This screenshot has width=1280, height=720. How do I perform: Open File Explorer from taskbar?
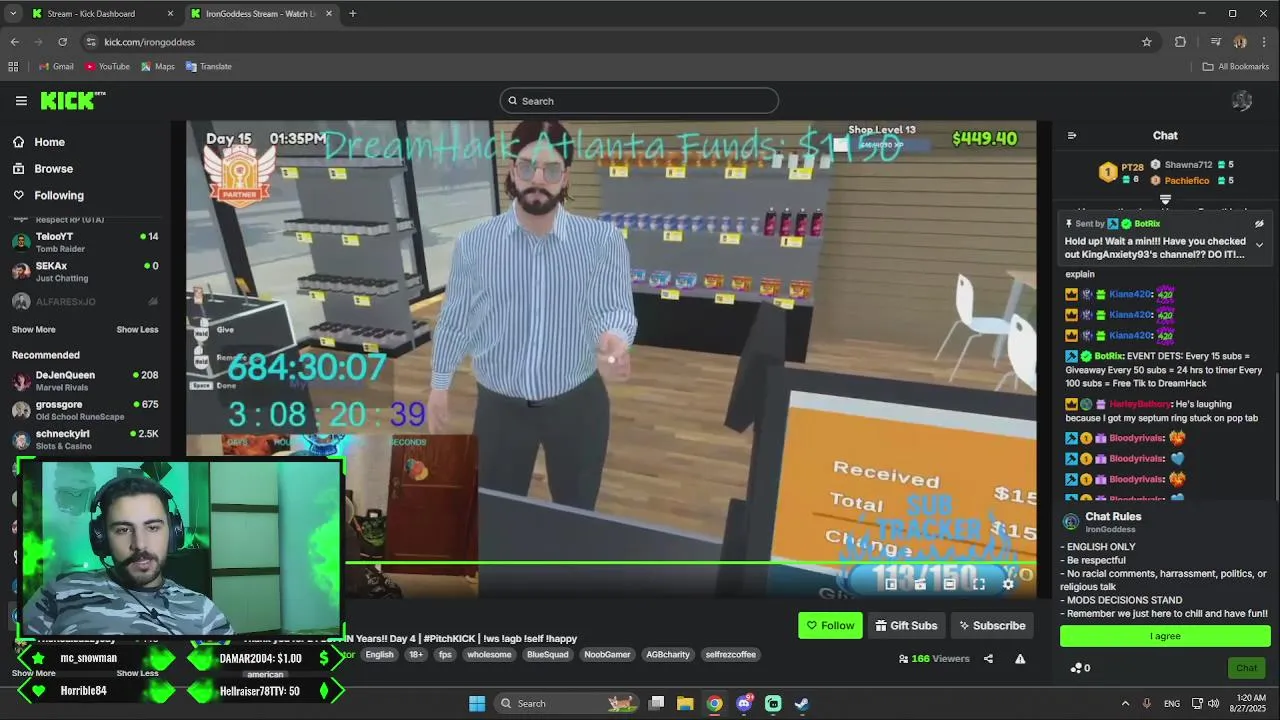685,704
